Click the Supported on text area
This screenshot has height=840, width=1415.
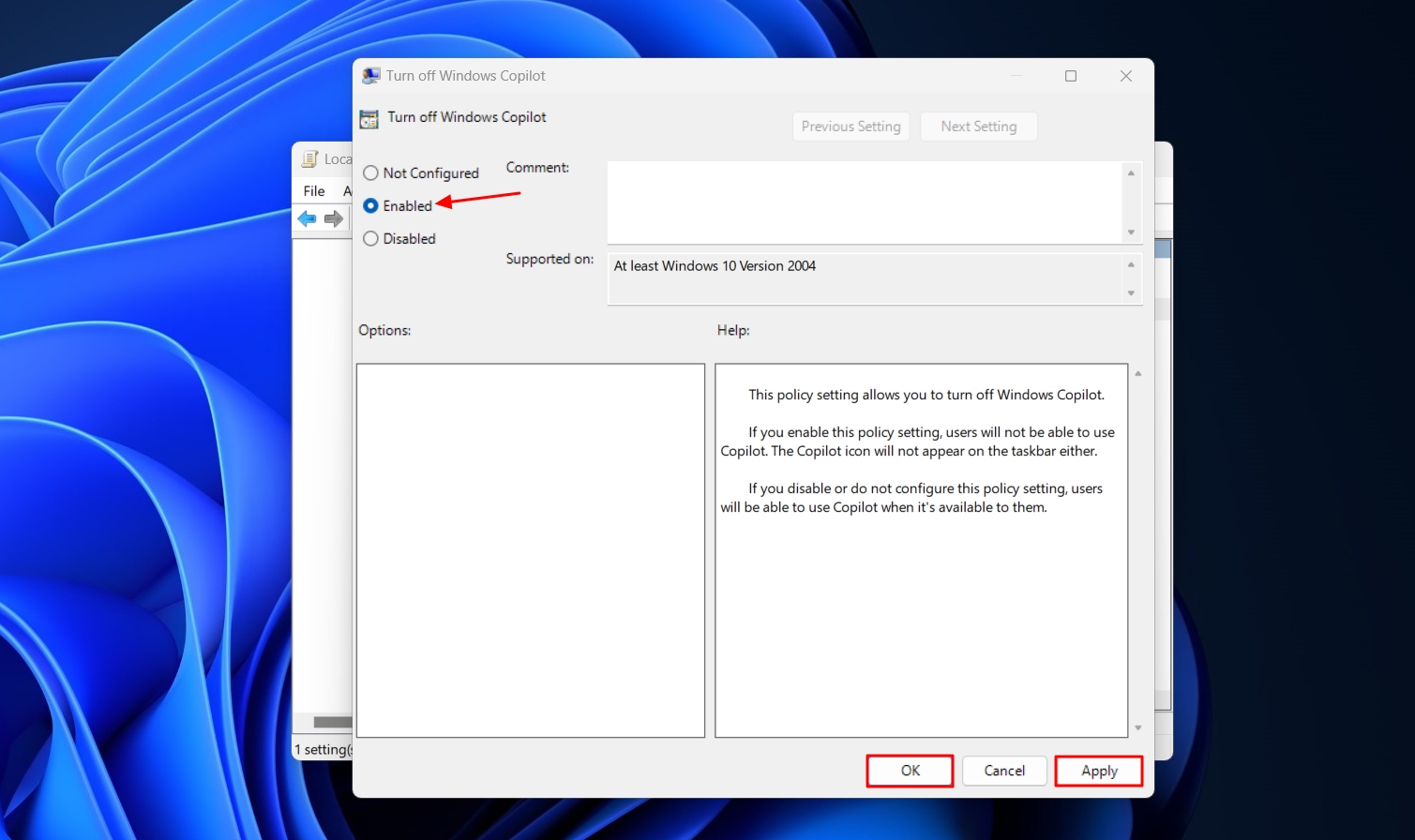863,277
